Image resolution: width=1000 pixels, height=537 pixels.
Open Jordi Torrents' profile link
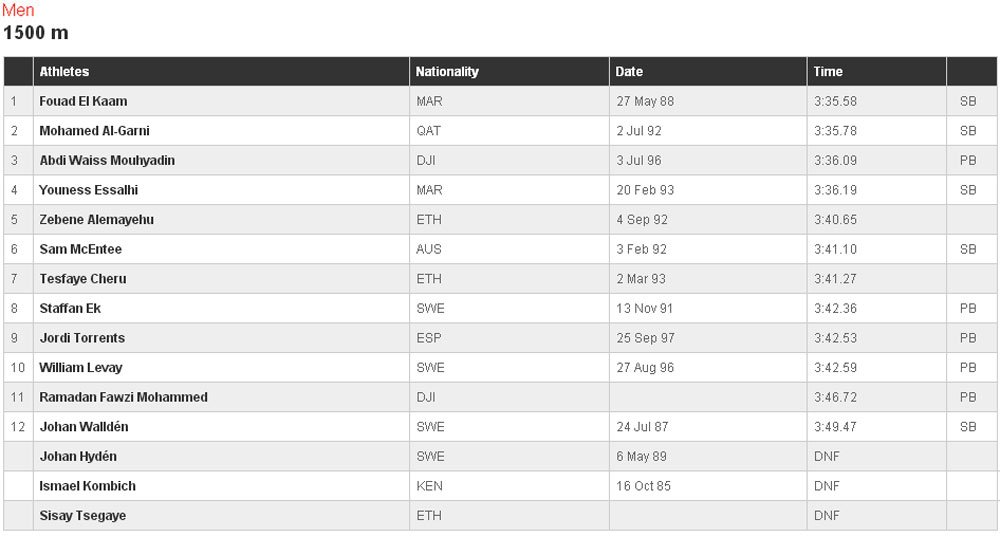click(x=82, y=338)
